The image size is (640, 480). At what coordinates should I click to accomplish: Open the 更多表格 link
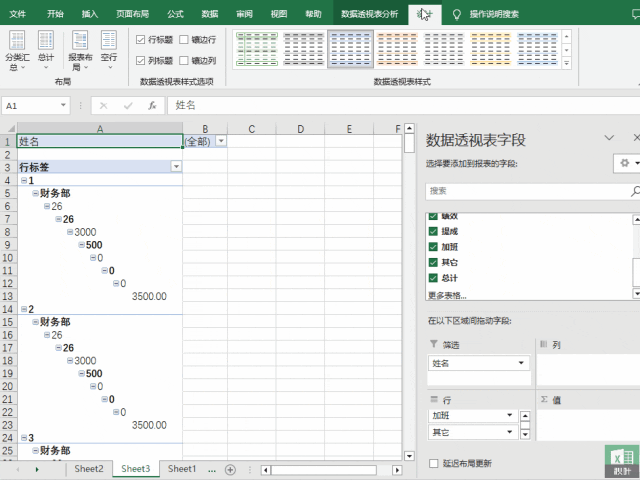click(447, 296)
